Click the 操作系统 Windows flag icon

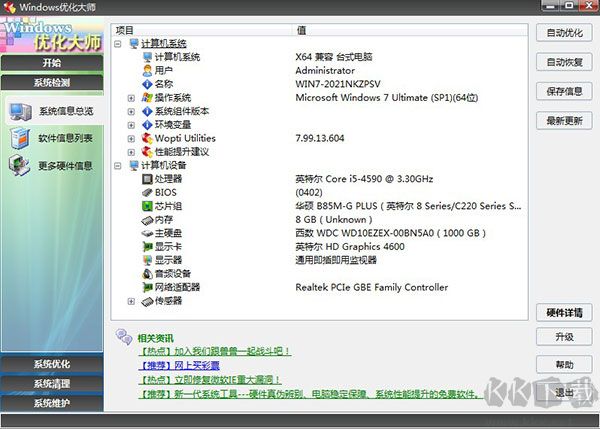tap(147, 98)
